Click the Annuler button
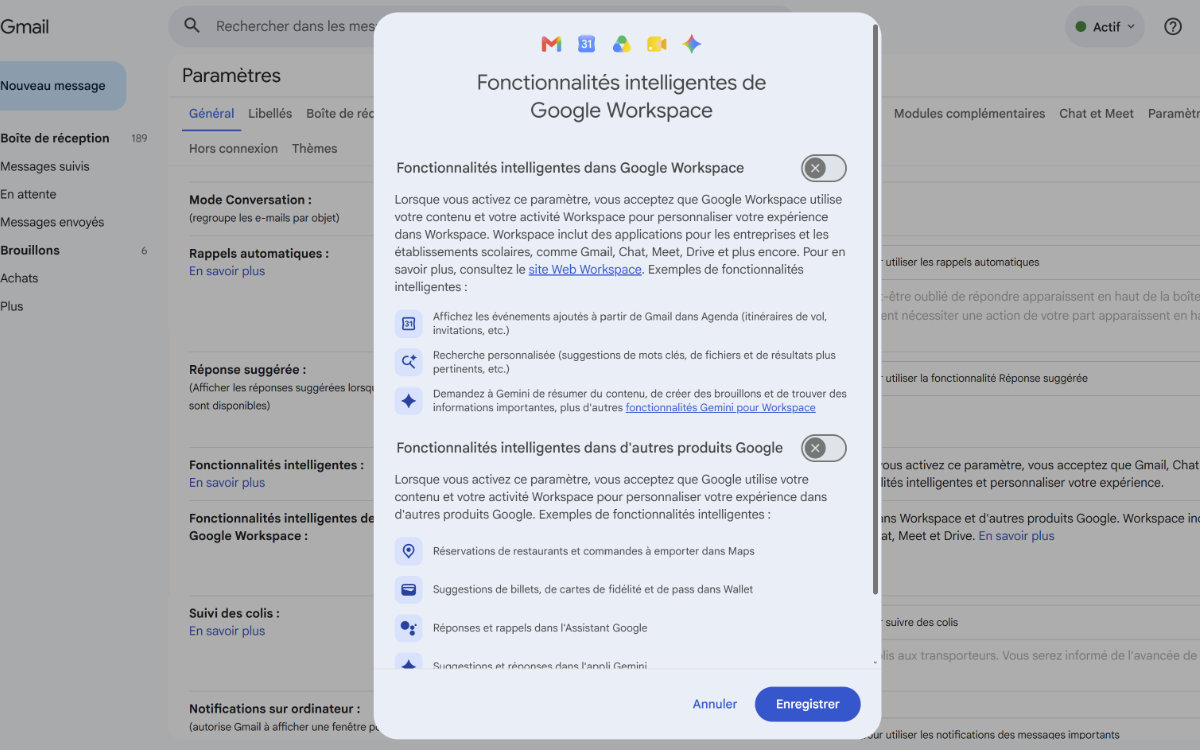Viewport: 1200px width, 750px height. pos(715,704)
